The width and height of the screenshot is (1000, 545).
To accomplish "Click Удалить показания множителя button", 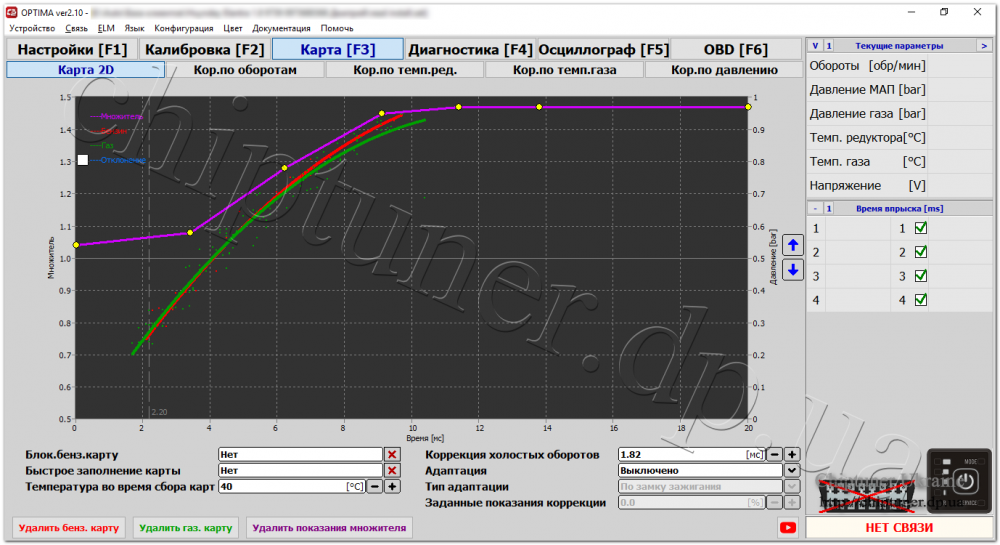I will click(329, 528).
